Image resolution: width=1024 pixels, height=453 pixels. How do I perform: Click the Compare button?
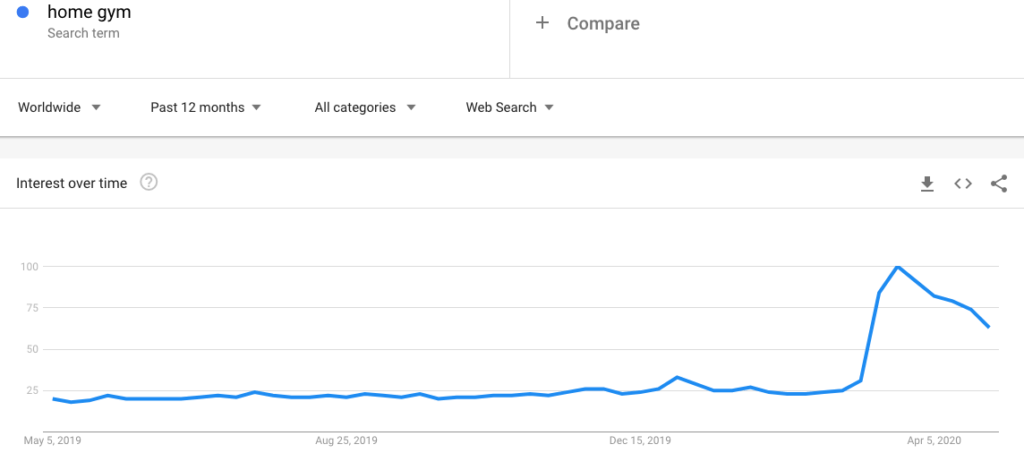point(603,23)
